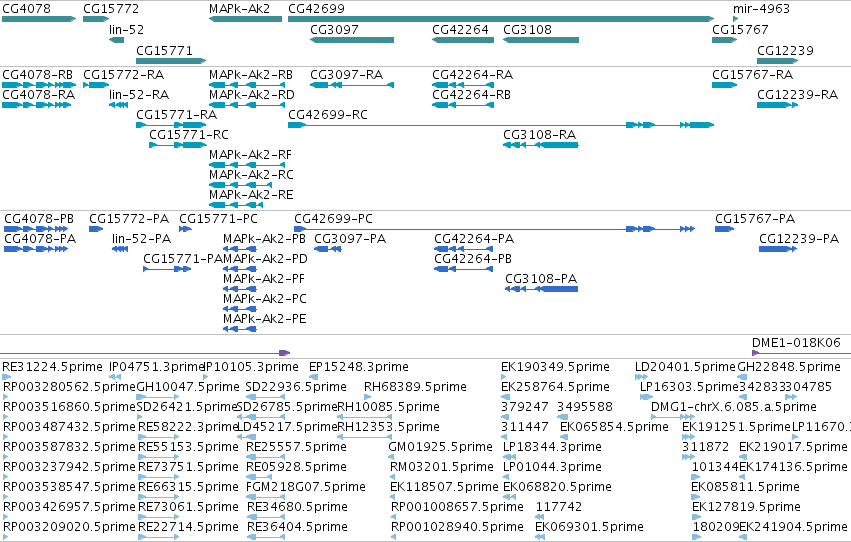Click protein CG3097-PA
The image size is (851, 542).
point(350,239)
